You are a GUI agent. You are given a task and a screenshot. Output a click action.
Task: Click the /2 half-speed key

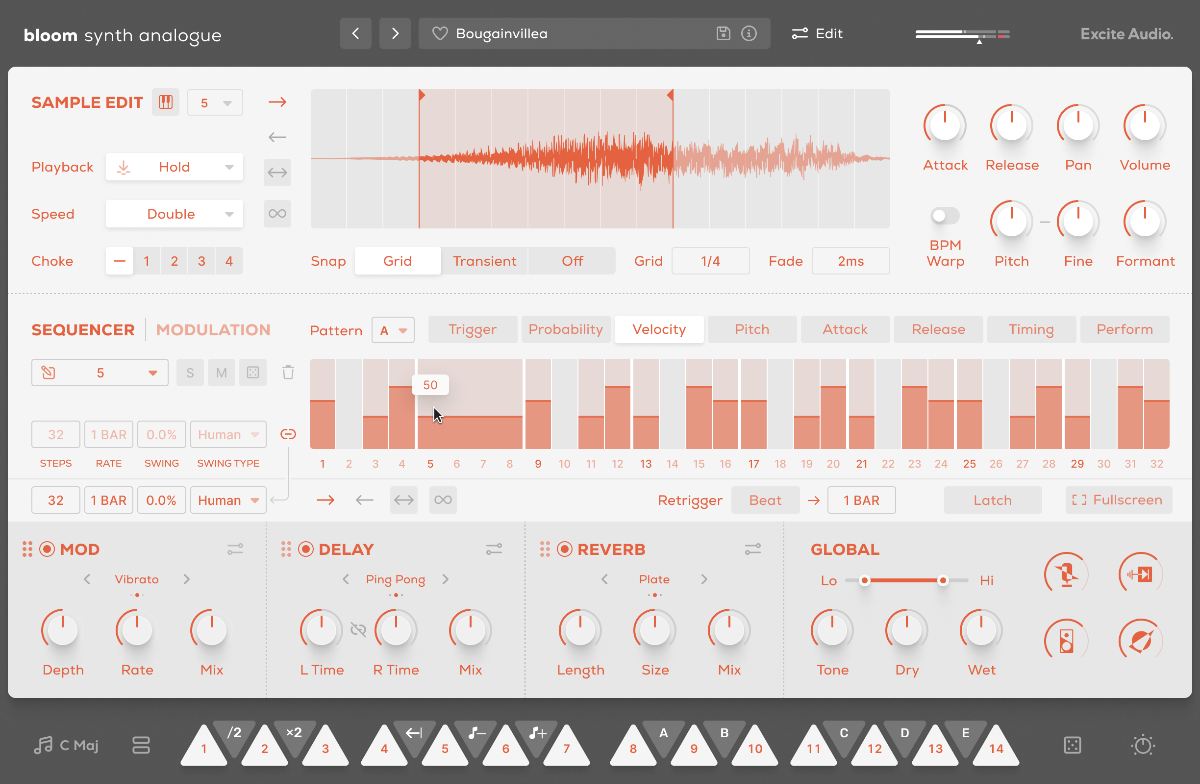pos(234,734)
